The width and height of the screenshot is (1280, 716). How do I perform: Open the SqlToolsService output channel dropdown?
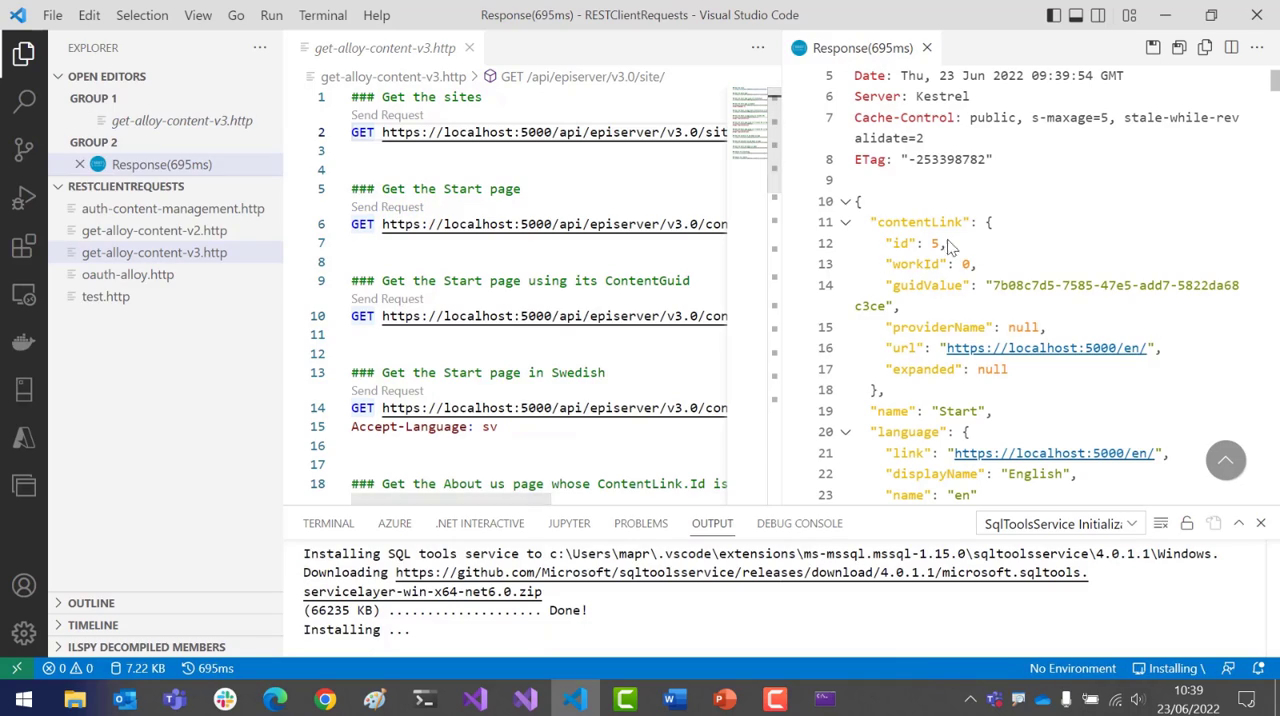(x=1060, y=524)
